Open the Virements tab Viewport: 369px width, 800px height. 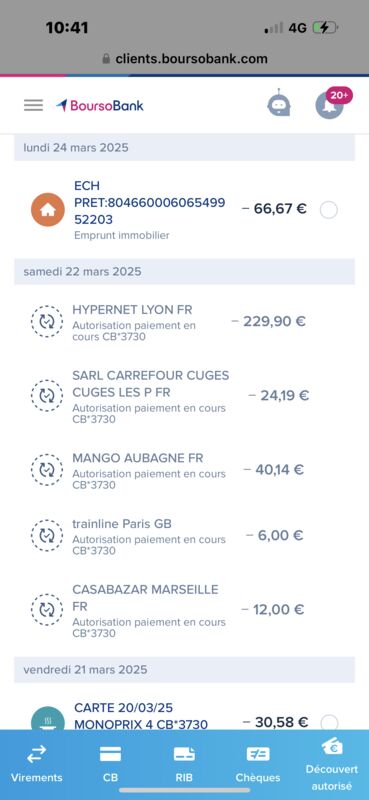pyautogui.click(x=37, y=763)
